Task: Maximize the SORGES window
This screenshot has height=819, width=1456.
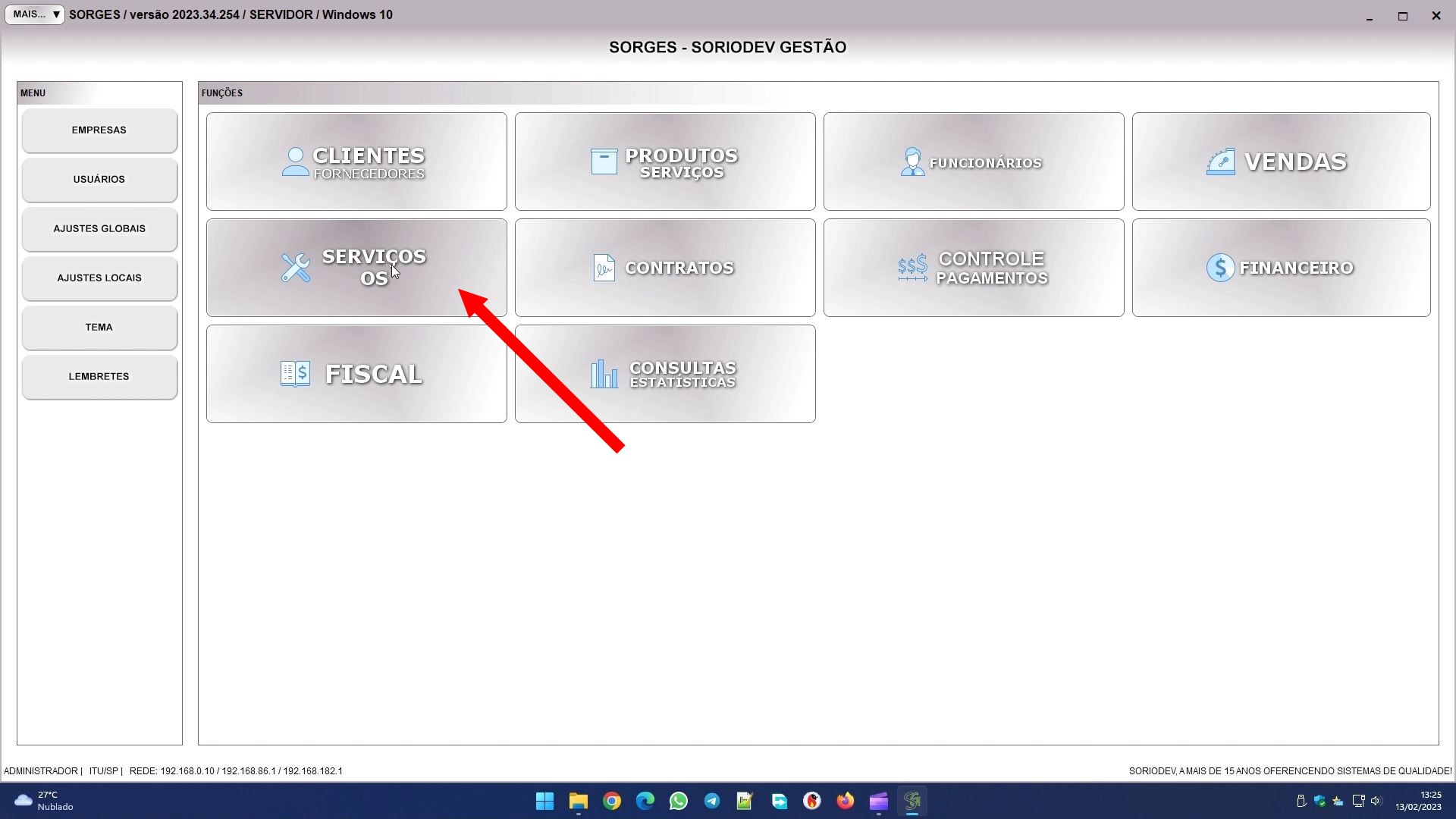Action: point(1403,16)
